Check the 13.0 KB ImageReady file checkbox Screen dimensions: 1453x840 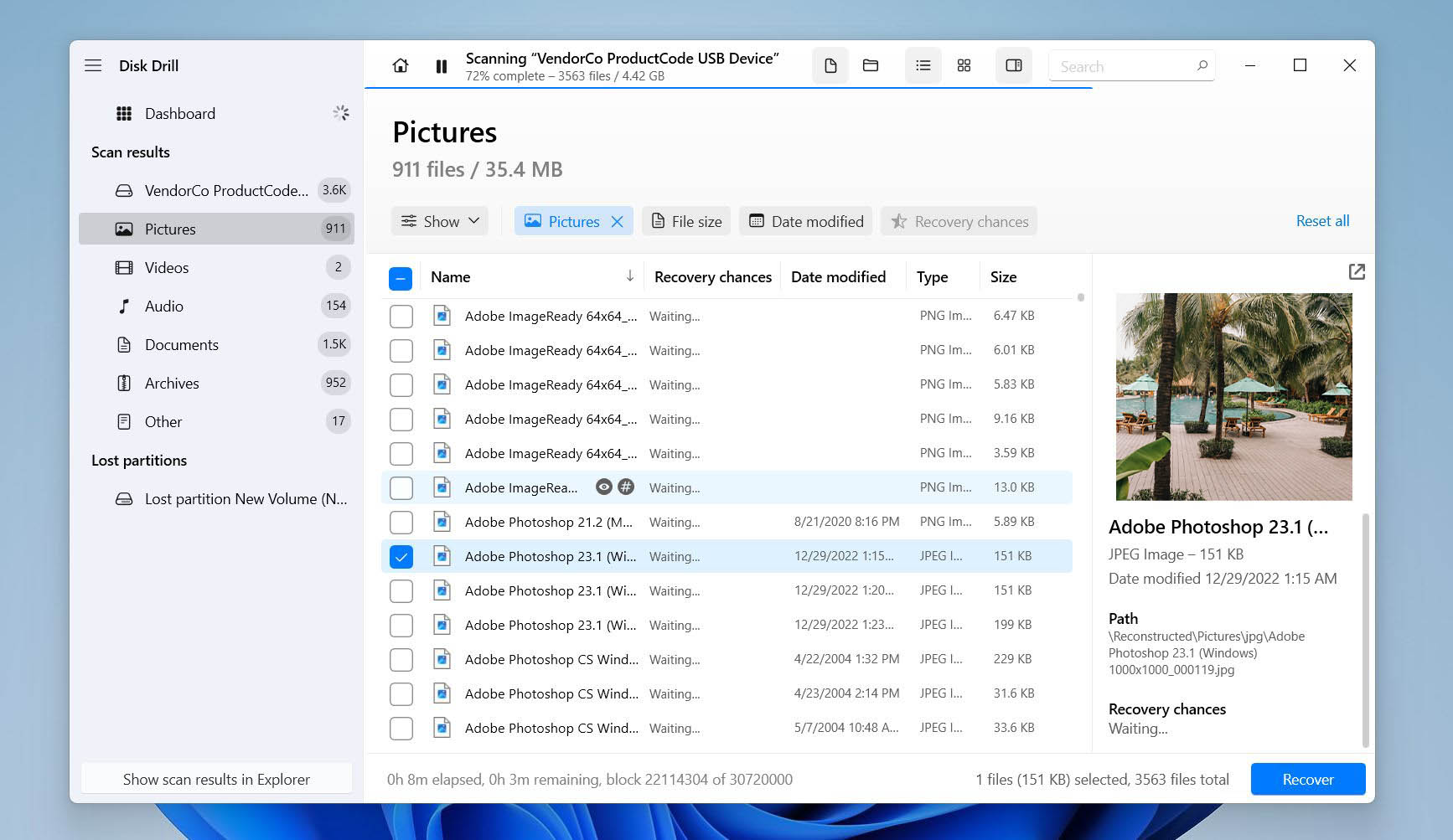401,488
